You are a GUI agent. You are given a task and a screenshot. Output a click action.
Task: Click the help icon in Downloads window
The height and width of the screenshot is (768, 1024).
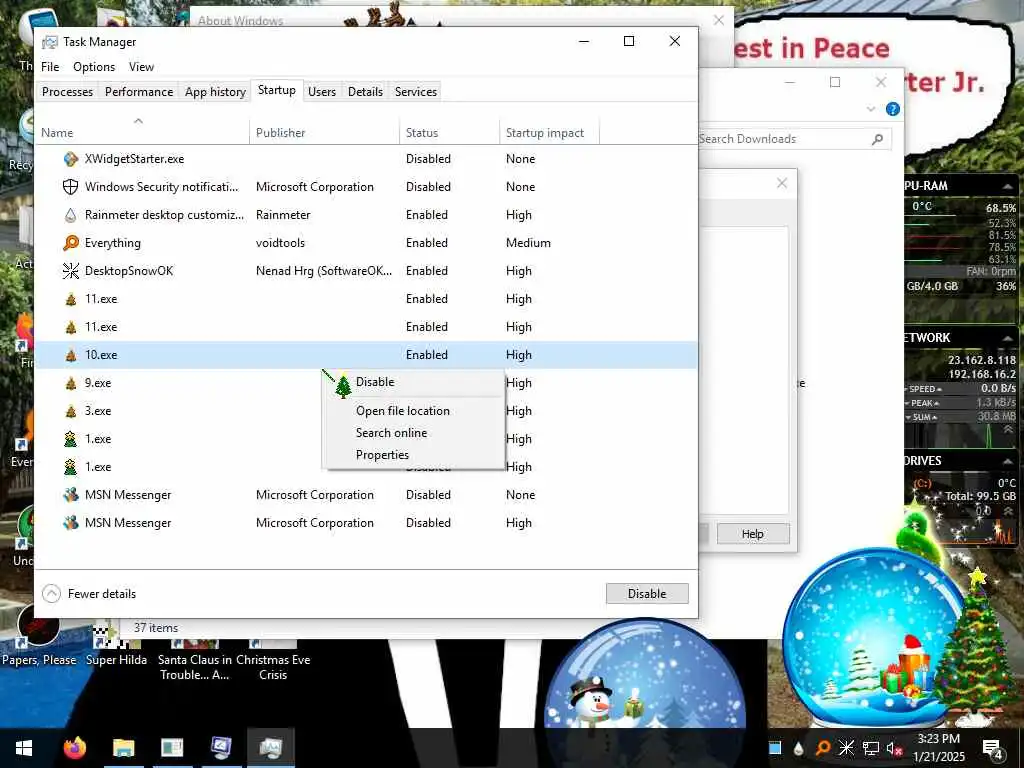pos(893,109)
